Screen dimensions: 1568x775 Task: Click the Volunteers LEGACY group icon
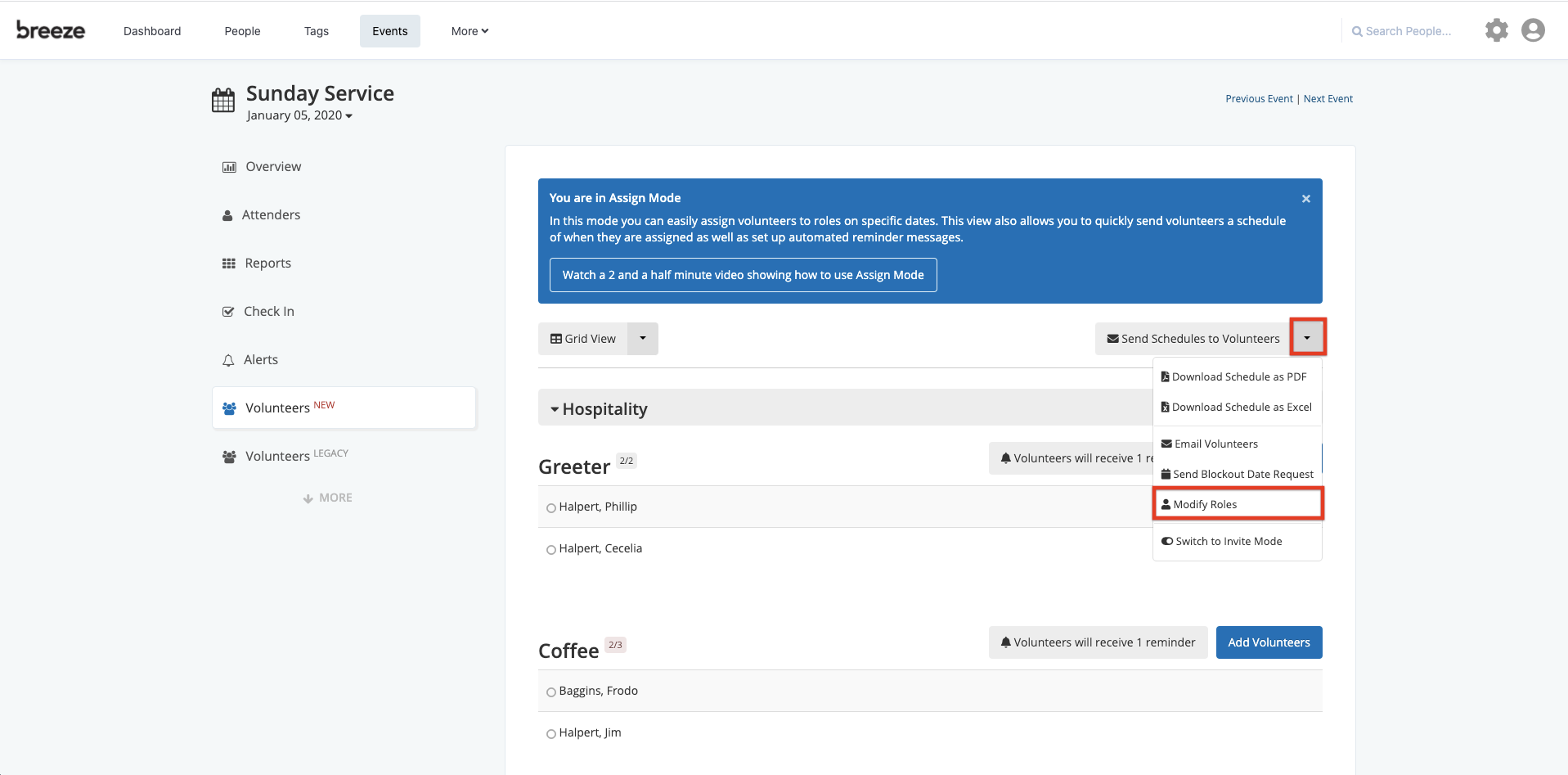click(x=229, y=457)
